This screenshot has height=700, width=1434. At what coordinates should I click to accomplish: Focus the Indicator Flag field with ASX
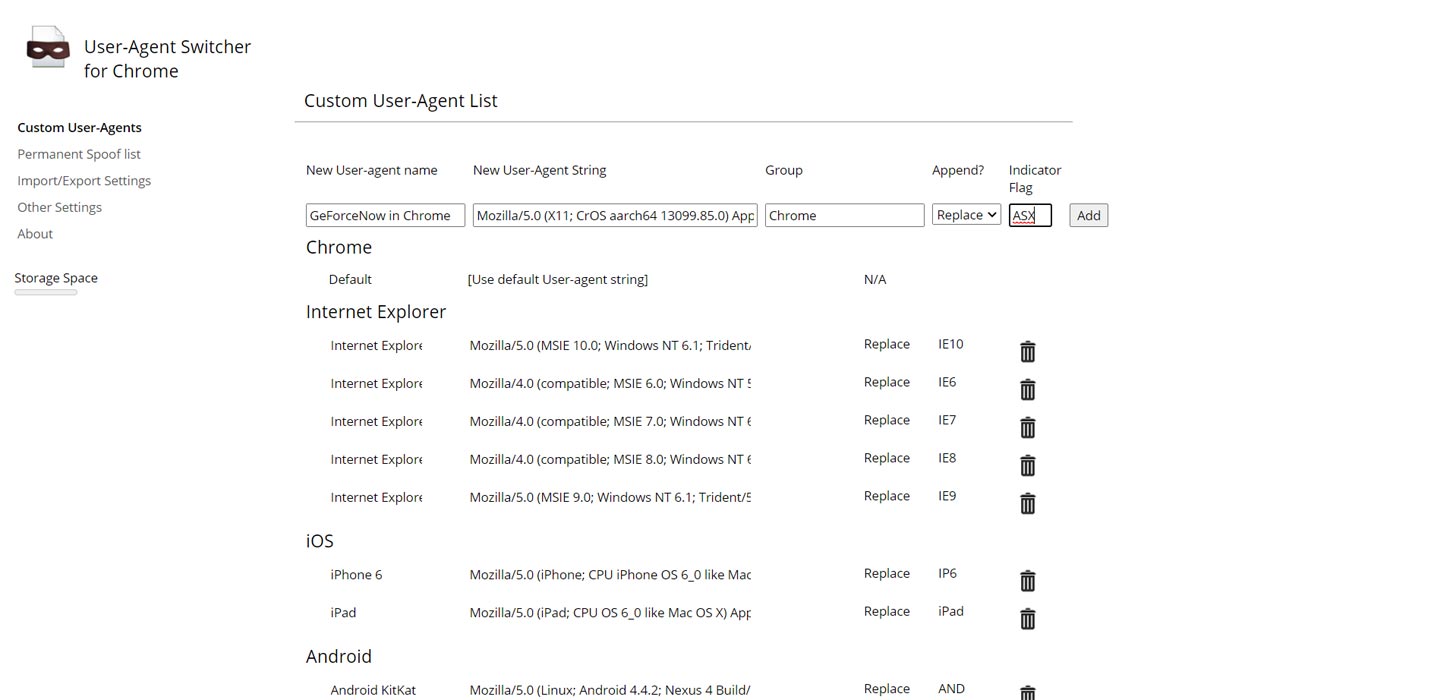[x=1030, y=215]
